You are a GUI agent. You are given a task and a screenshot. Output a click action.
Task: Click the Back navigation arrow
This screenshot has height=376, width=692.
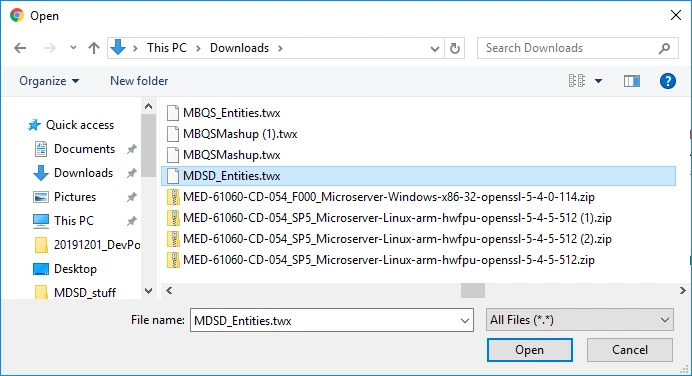[20, 48]
